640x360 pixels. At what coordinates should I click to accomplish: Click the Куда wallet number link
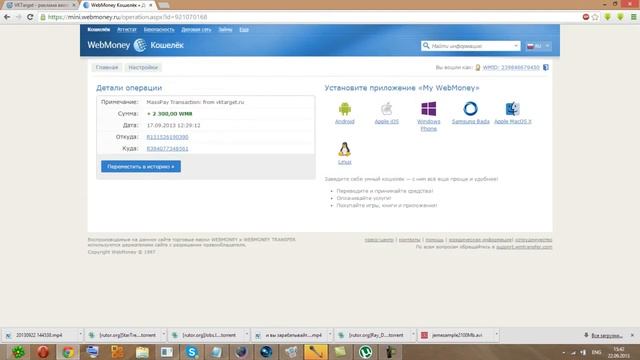coord(167,149)
